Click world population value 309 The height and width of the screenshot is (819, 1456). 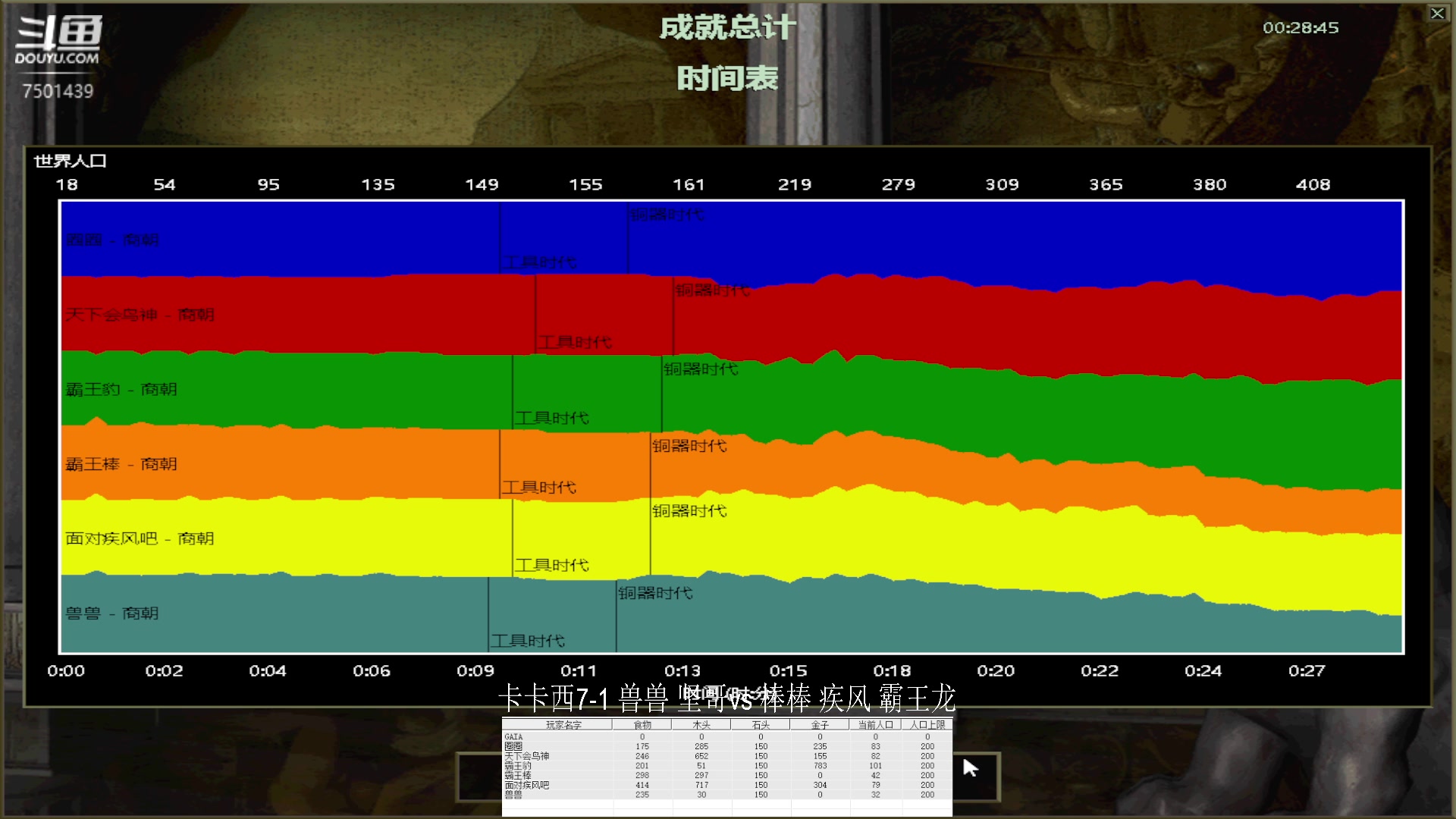(x=1002, y=184)
